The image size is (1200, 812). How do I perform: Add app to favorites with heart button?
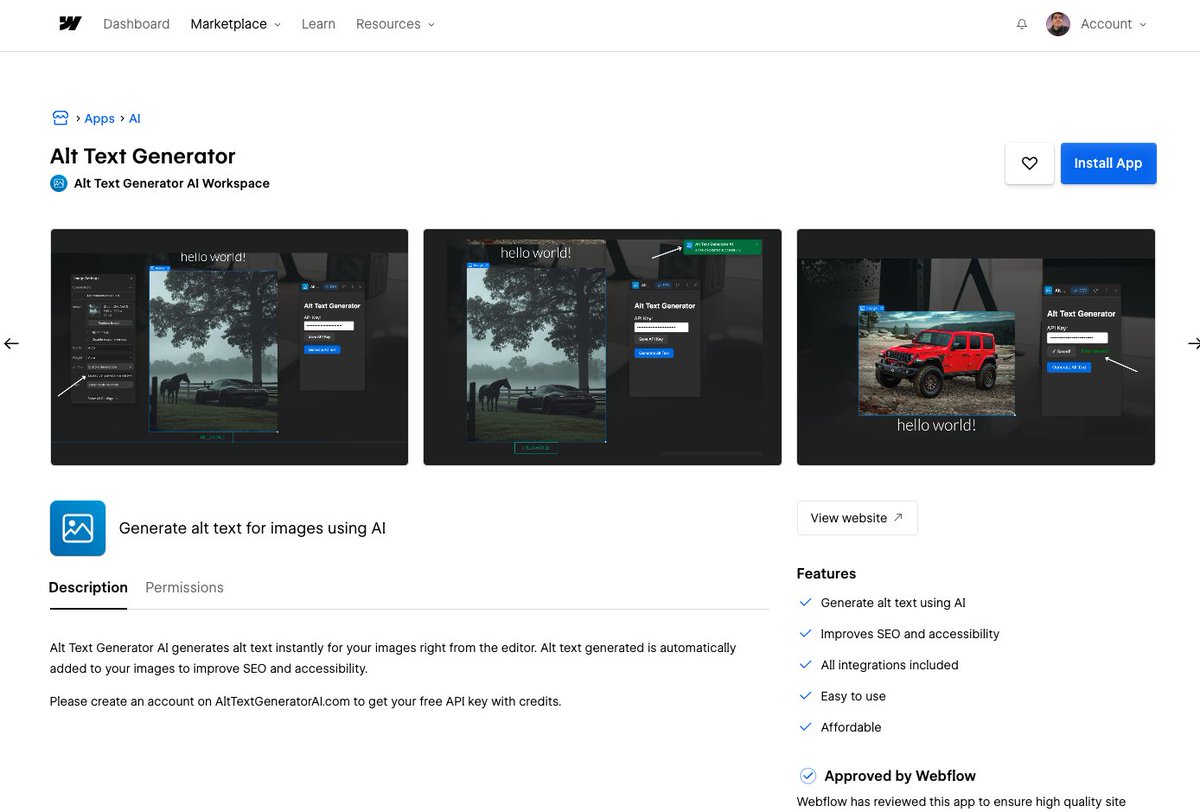(1030, 163)
